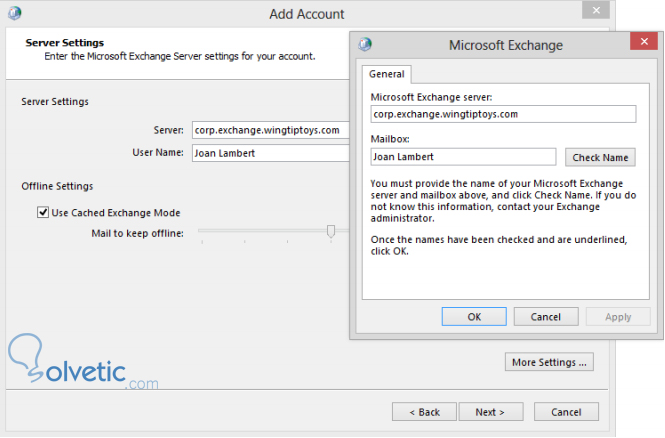Viewport: 665px width, 438px height.
Task: Click the Mail to keep offline slider handle
Action: click(330, 231)
